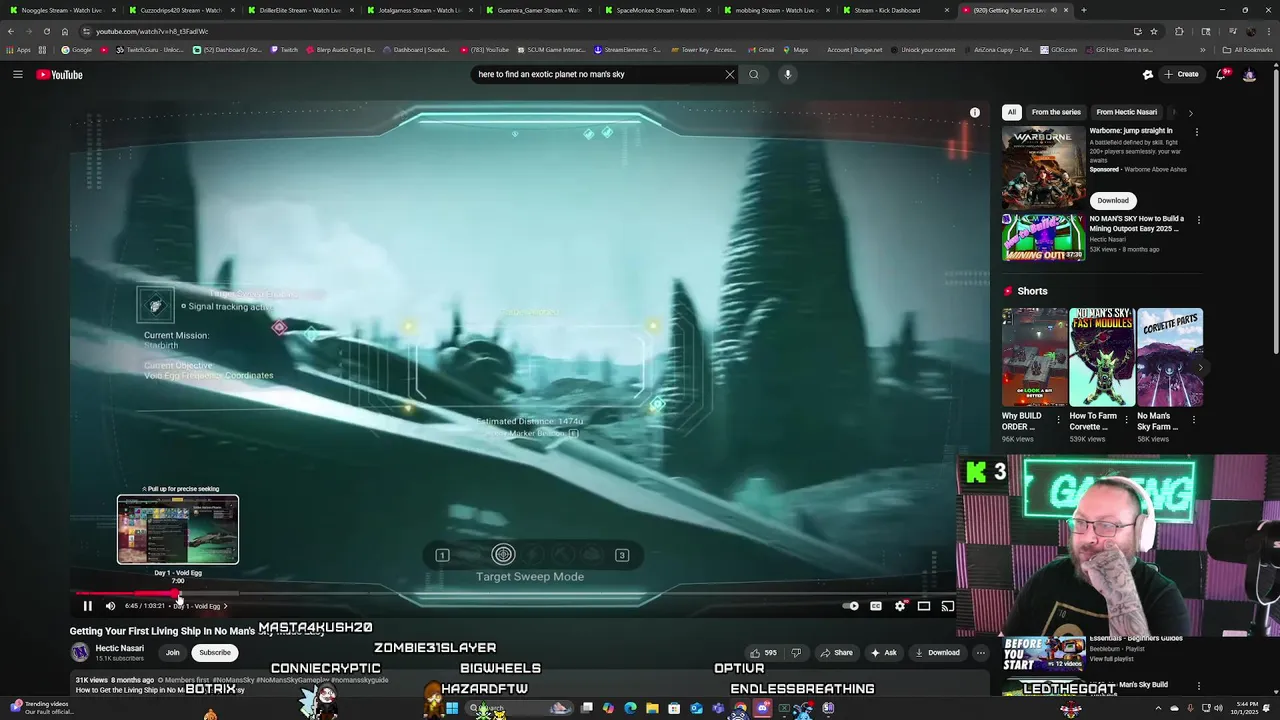Open Mining Outpost video thumbnail

(x=1043, y=238)
